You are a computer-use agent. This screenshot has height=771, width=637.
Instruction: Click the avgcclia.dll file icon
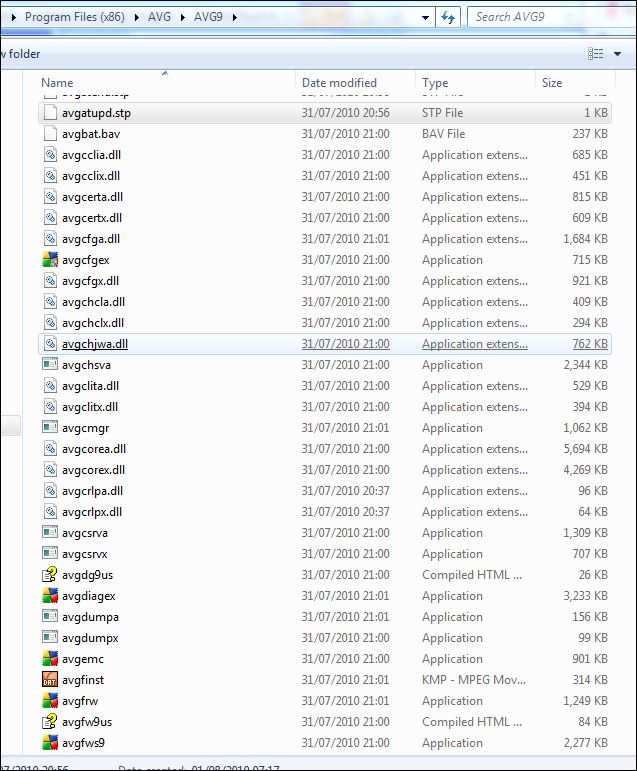click(x=50, y=155)
